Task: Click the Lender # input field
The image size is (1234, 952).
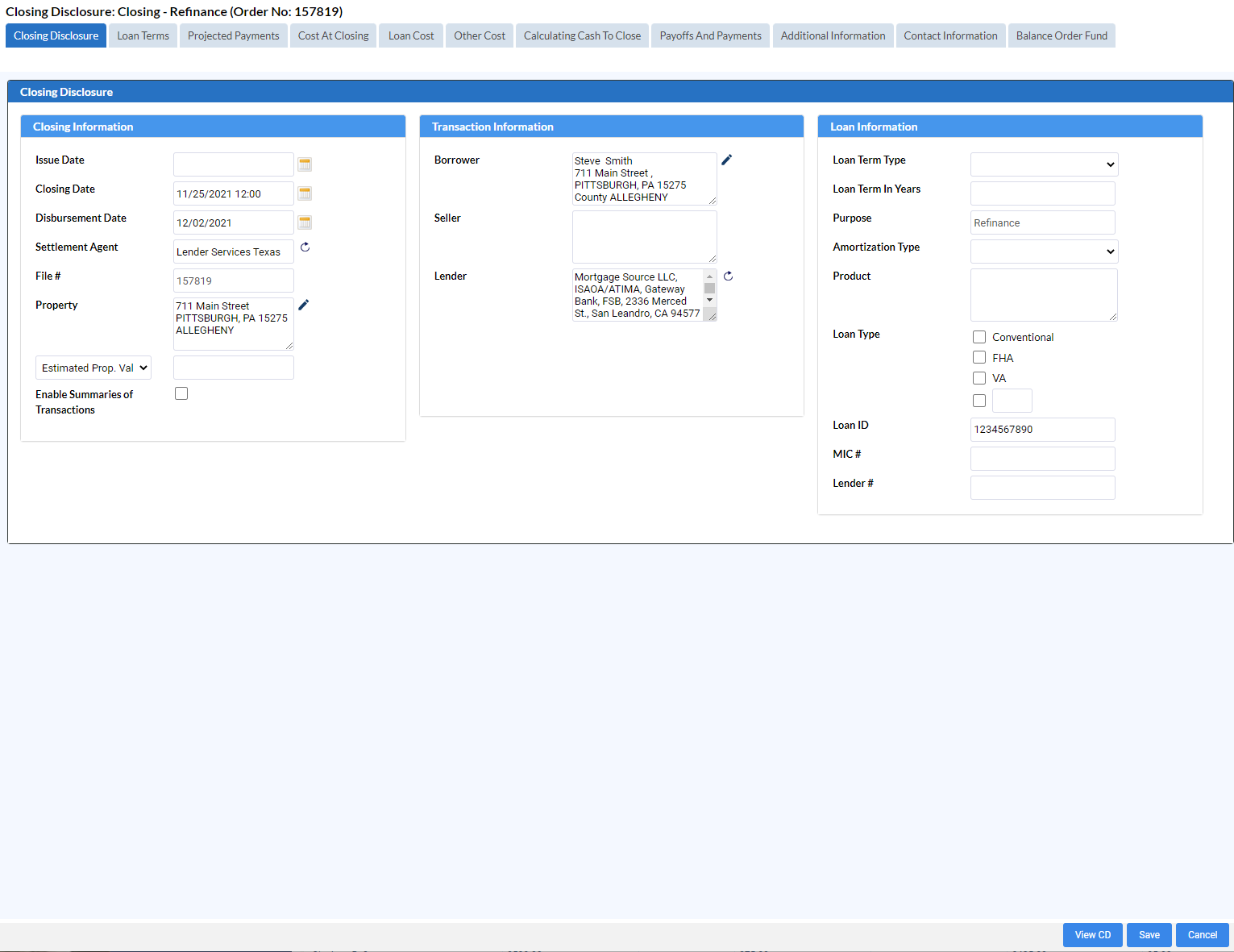Action: (x=1043, y=488)
